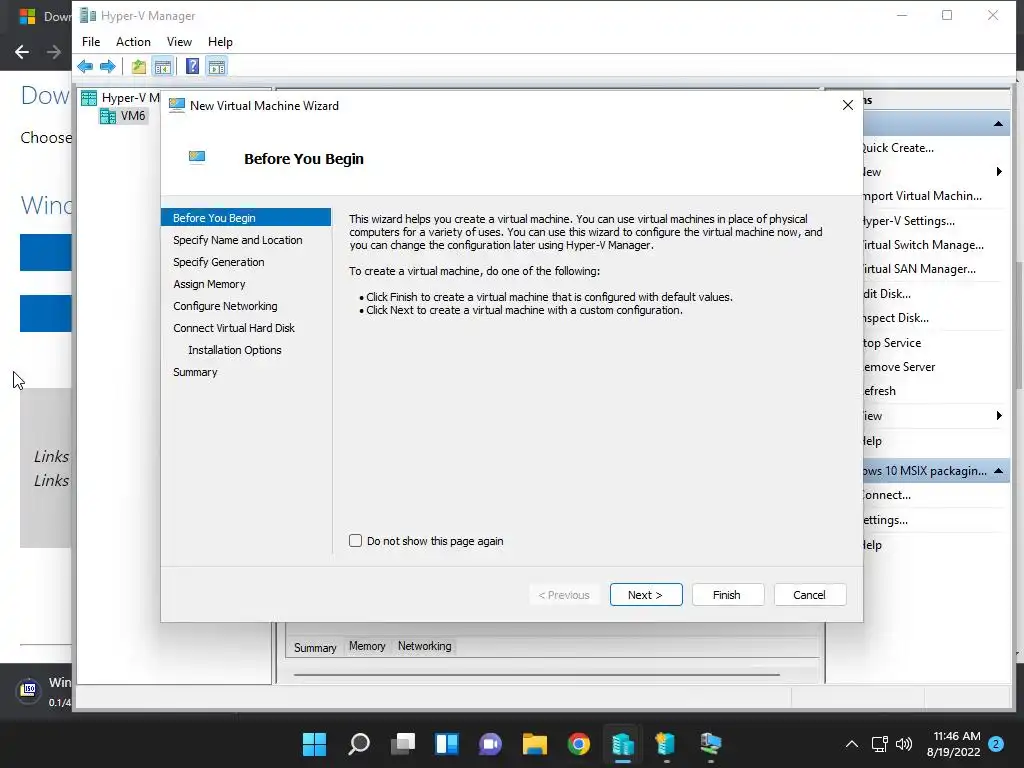Open Task View from the taskbar
This screenshot has width=1024, height=768.
pyautogui.click(x=403, y=744)
